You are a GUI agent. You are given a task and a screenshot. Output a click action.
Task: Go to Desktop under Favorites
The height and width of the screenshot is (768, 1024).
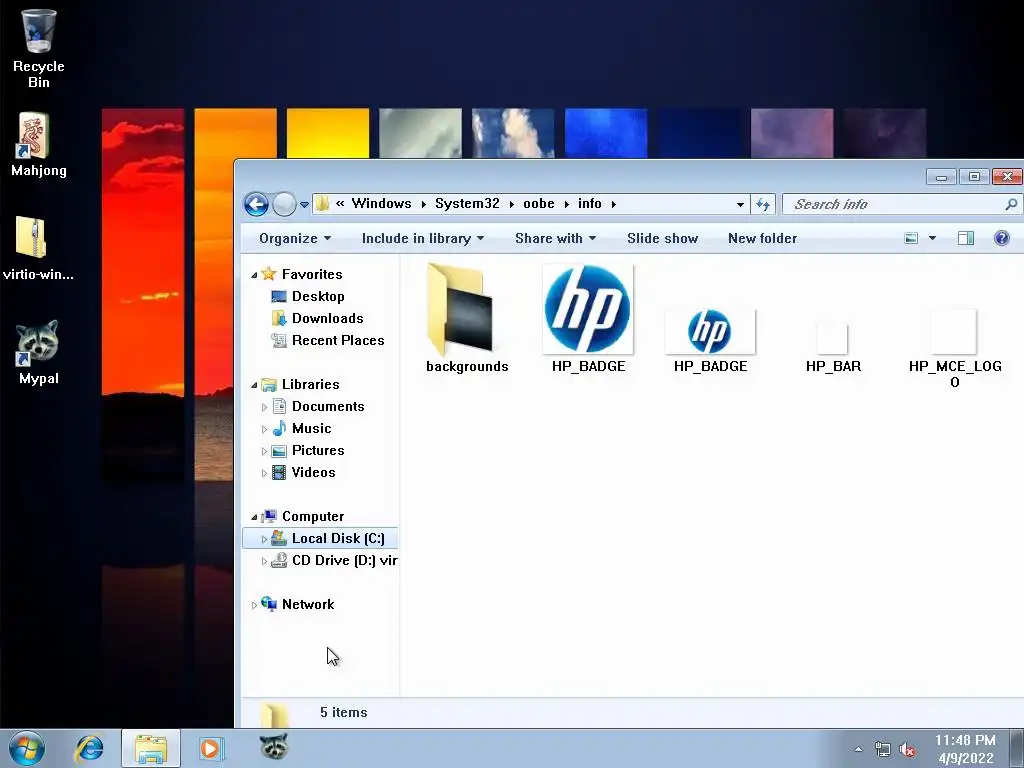coord(318,296)
